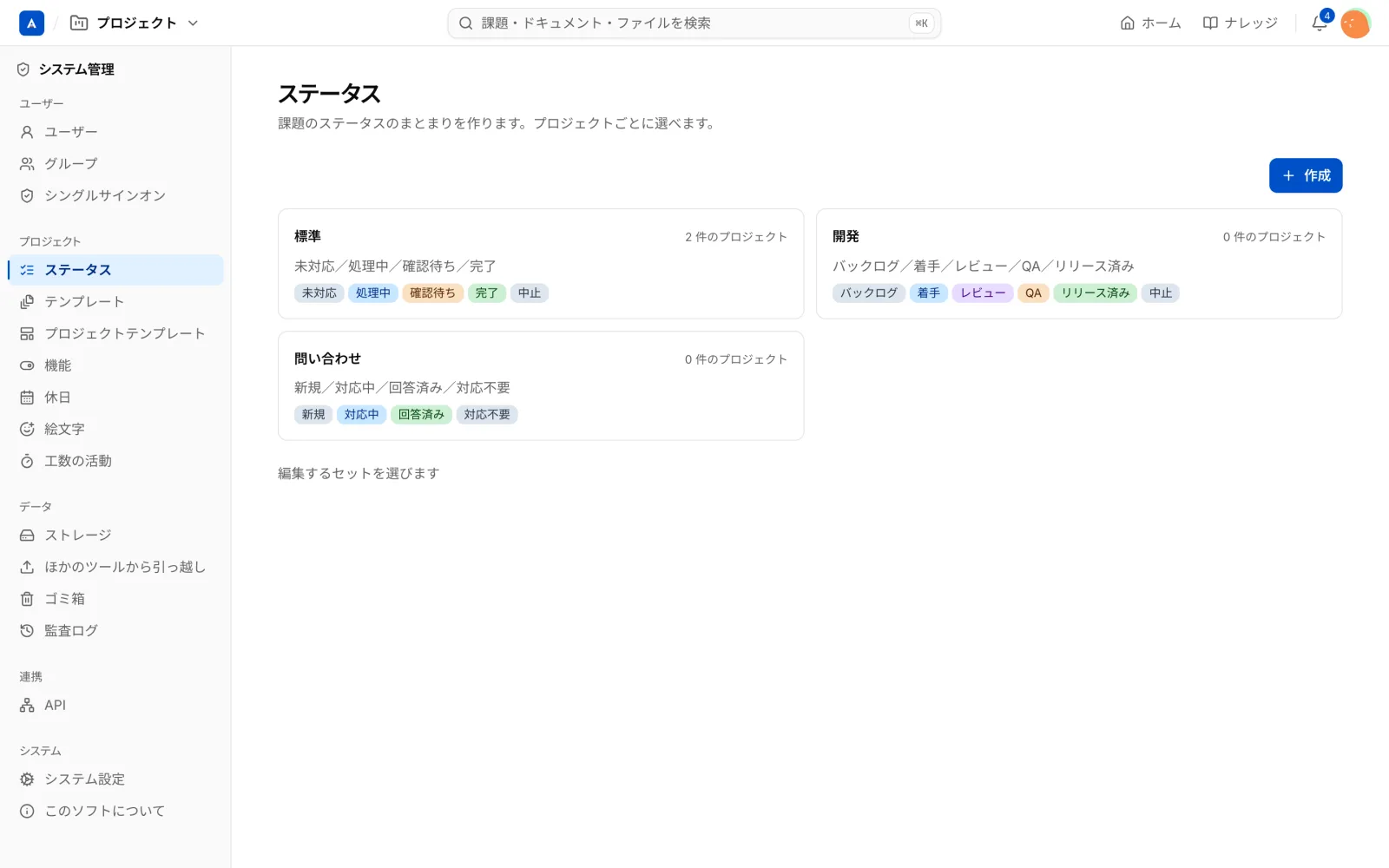
Task: Click the purple レビュー status badge
Action: pyautogui.click(x=983, y=293)
